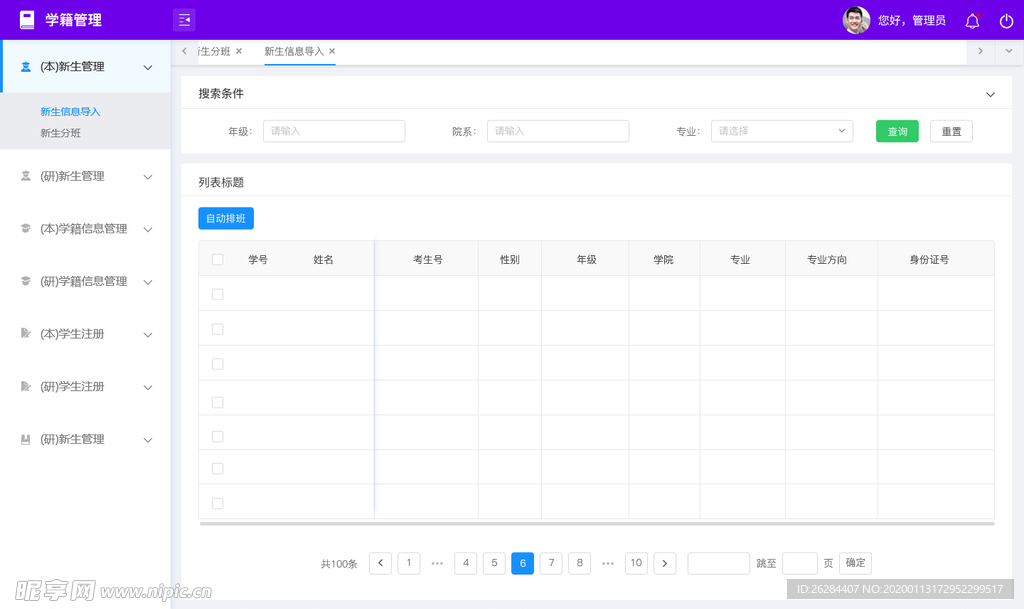Check the last table row checkbox
Image resolution: width=1024 pixels, height=609 pixels.
click(218, 503)
